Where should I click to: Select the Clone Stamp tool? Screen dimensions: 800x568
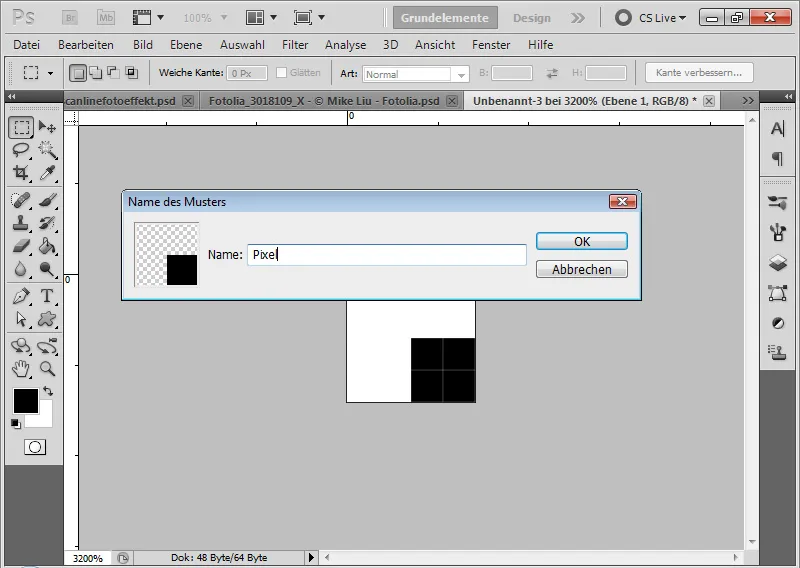click(21, 223)
